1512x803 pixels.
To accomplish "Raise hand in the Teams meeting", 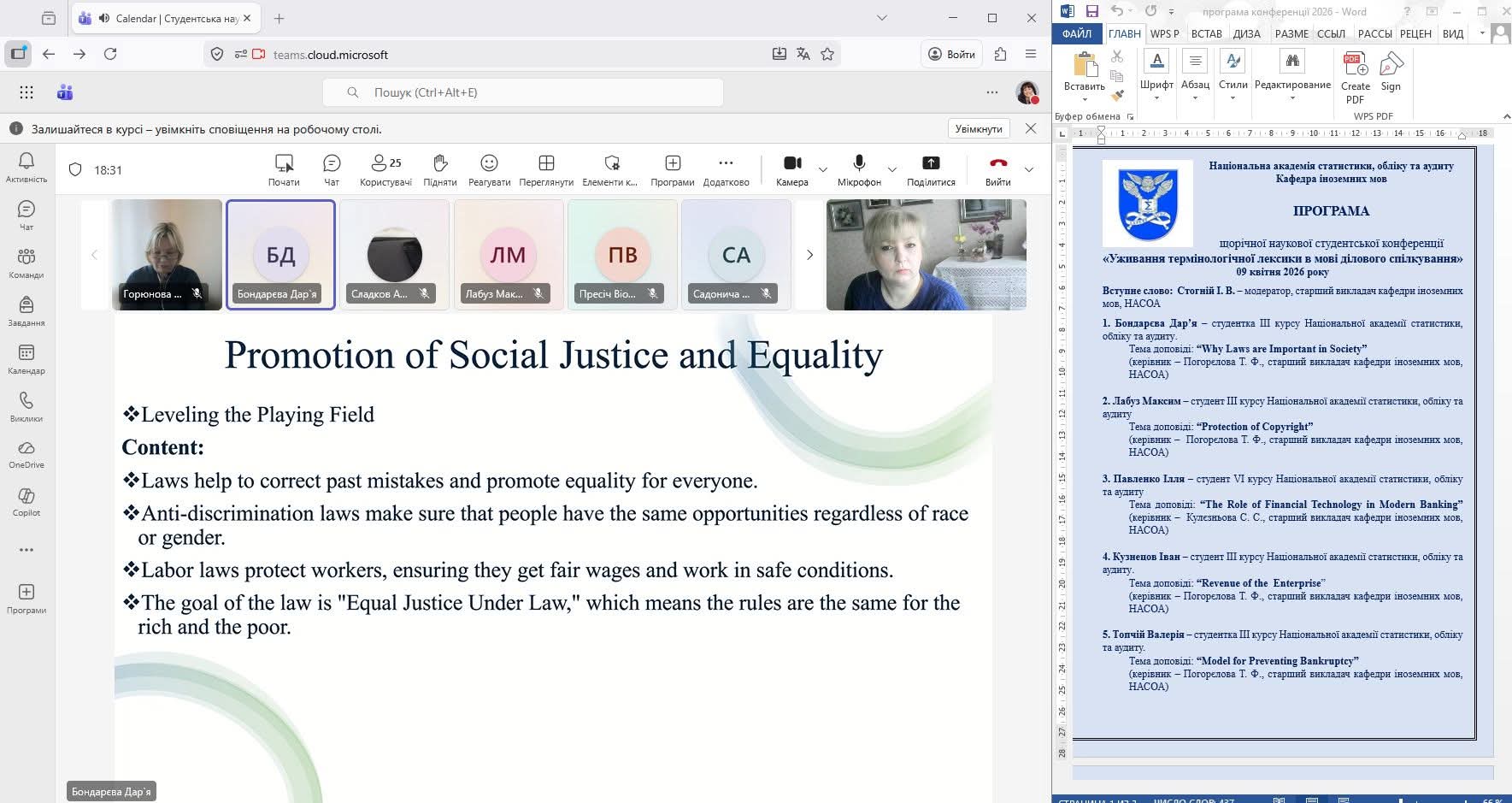I will (439, 169).
